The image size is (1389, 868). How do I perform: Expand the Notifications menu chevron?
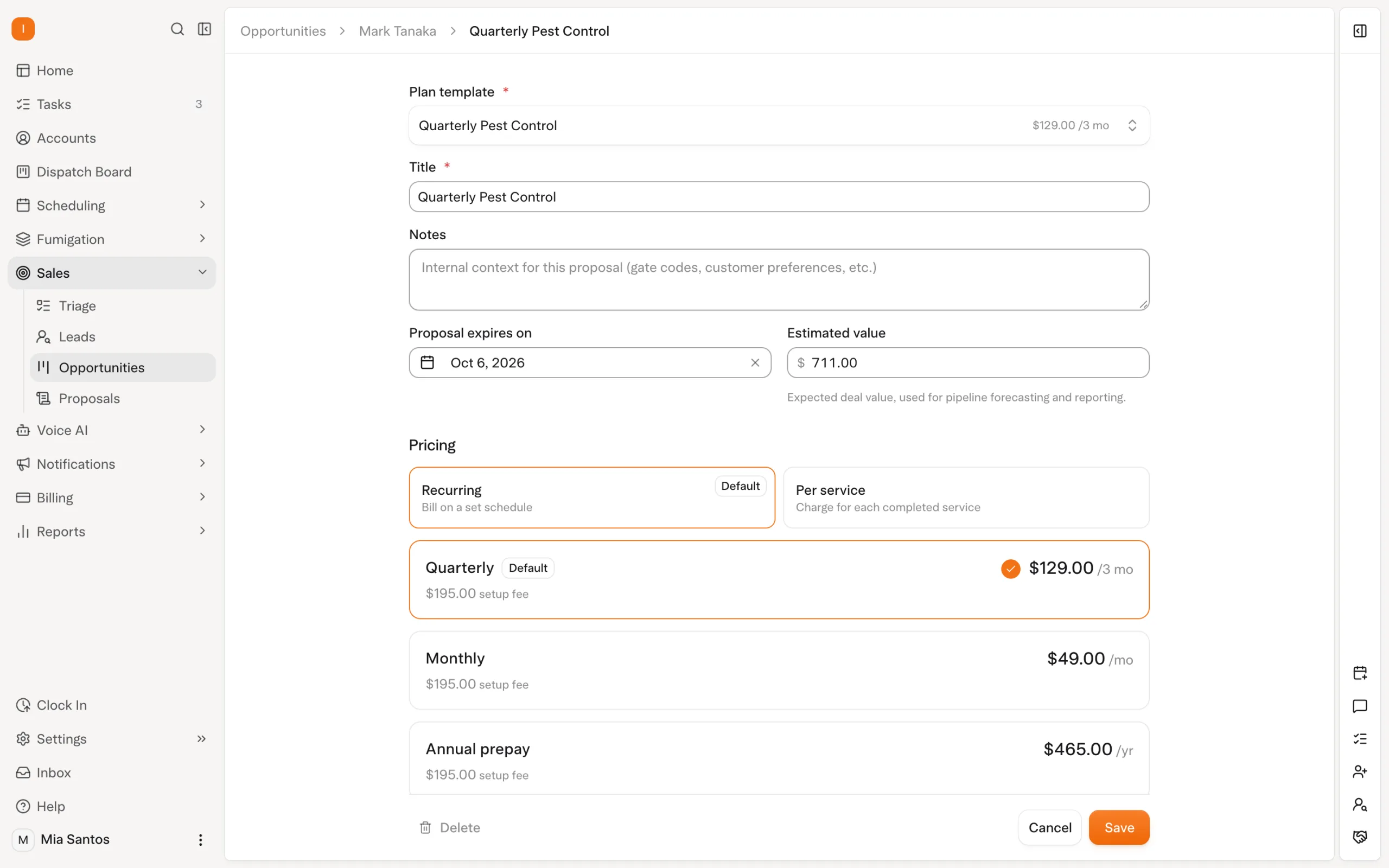(x=202, y=463)
